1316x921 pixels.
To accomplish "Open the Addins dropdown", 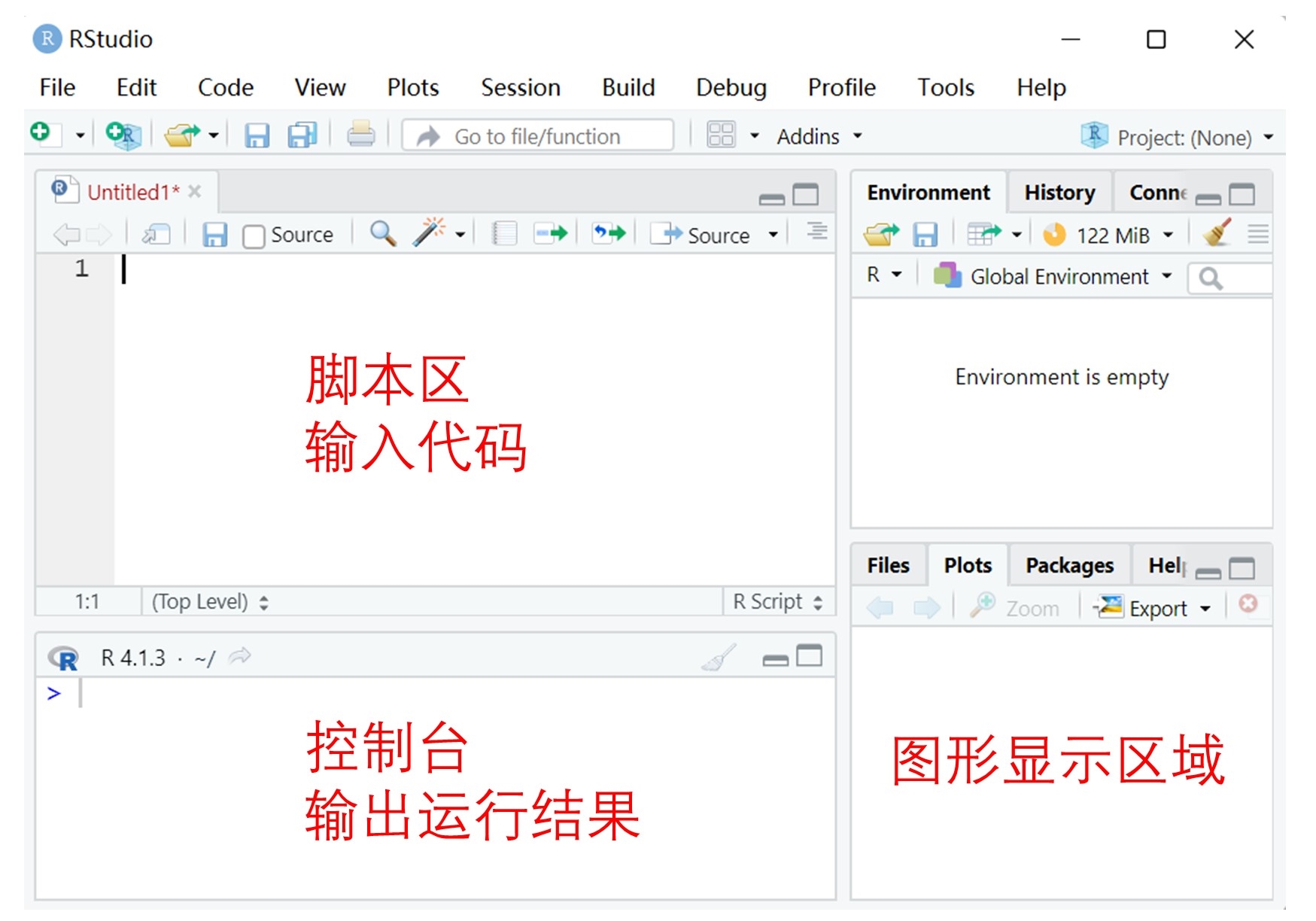I will point(819,136).
